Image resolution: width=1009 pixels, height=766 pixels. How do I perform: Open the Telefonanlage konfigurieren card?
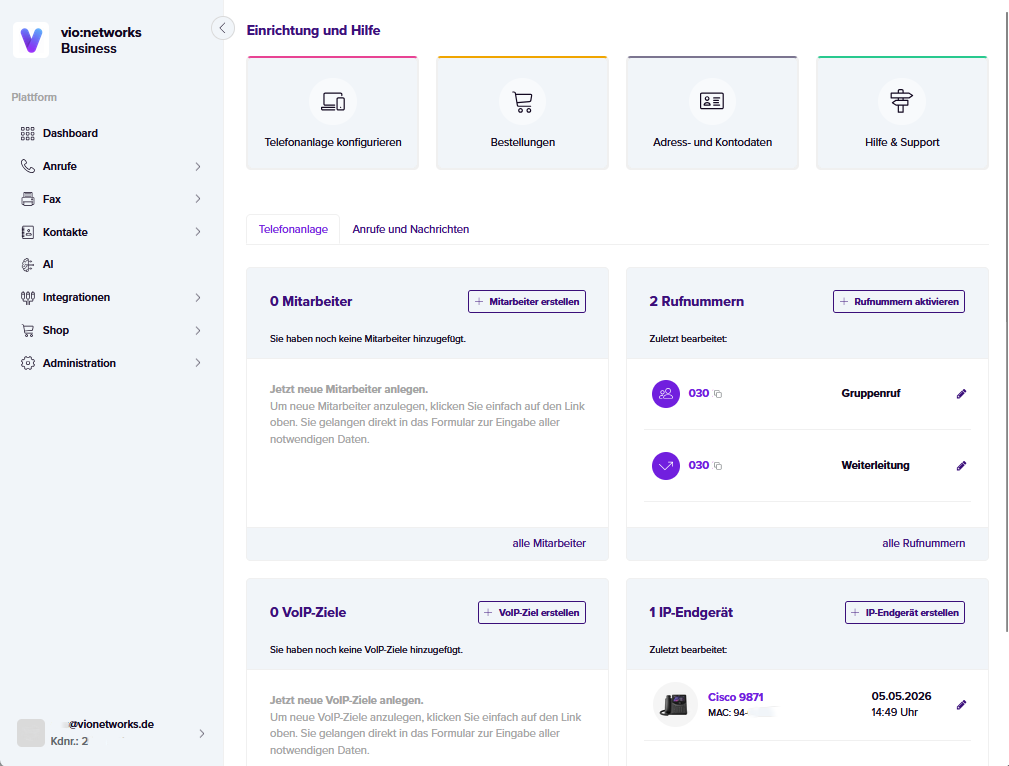coord(333,113)
